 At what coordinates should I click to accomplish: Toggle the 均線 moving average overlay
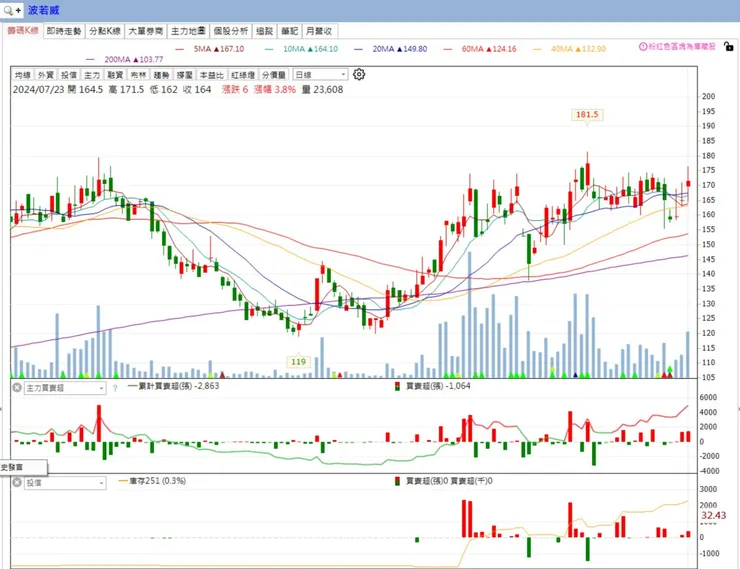click(22, 75)
